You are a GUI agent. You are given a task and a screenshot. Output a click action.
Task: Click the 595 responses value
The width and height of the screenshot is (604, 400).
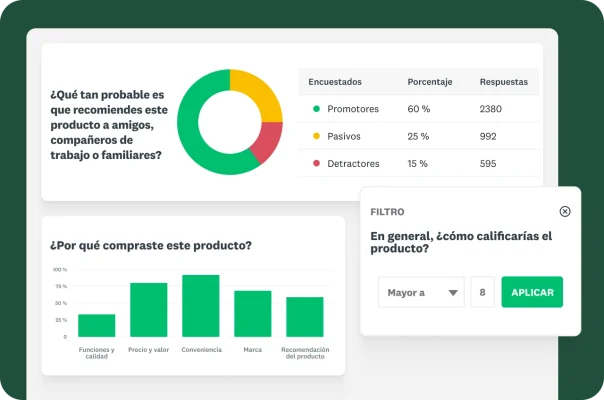(x=488, y=164)
